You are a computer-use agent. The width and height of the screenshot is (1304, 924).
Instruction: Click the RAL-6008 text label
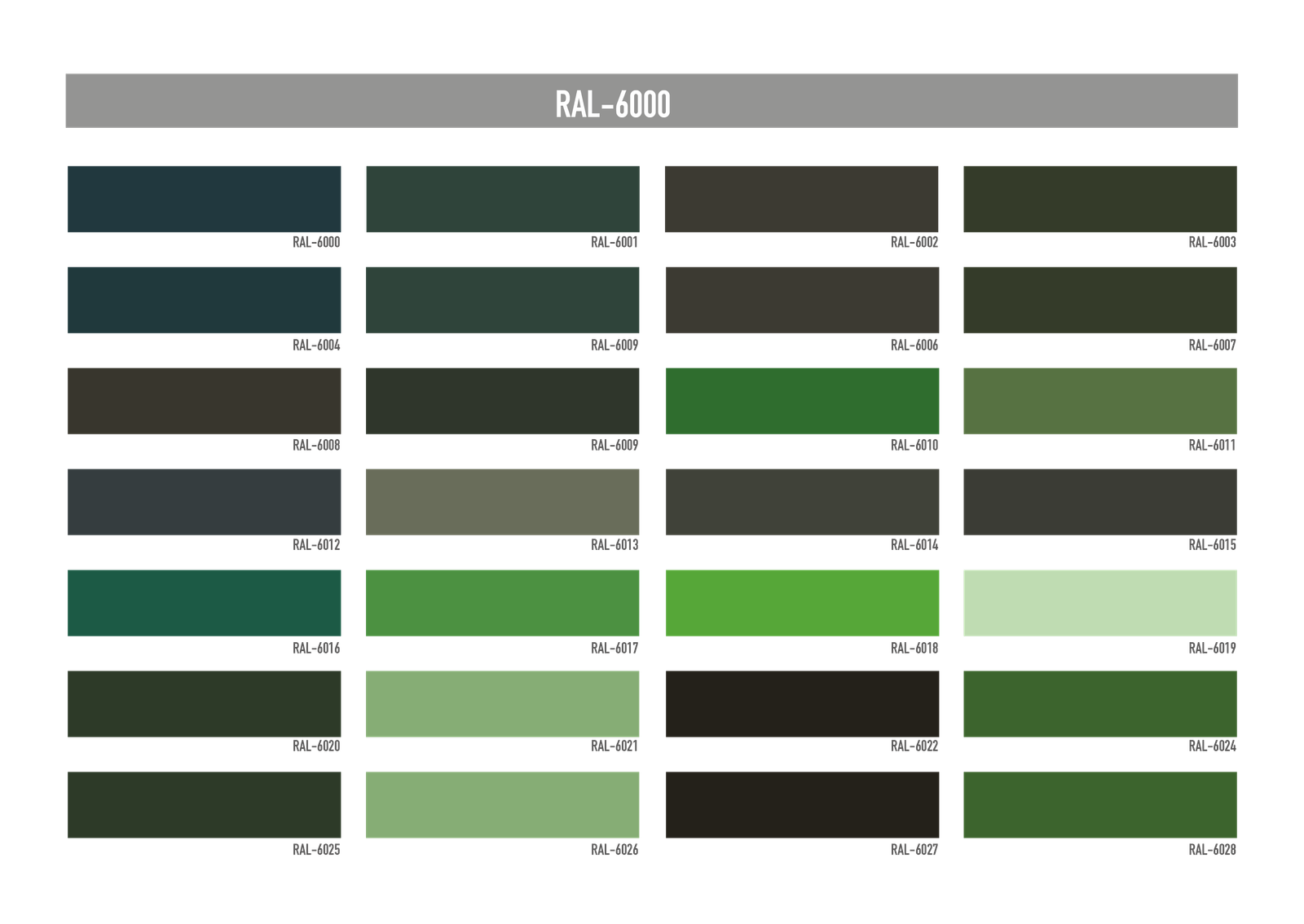pyautogui.click(x=316, y=445)
